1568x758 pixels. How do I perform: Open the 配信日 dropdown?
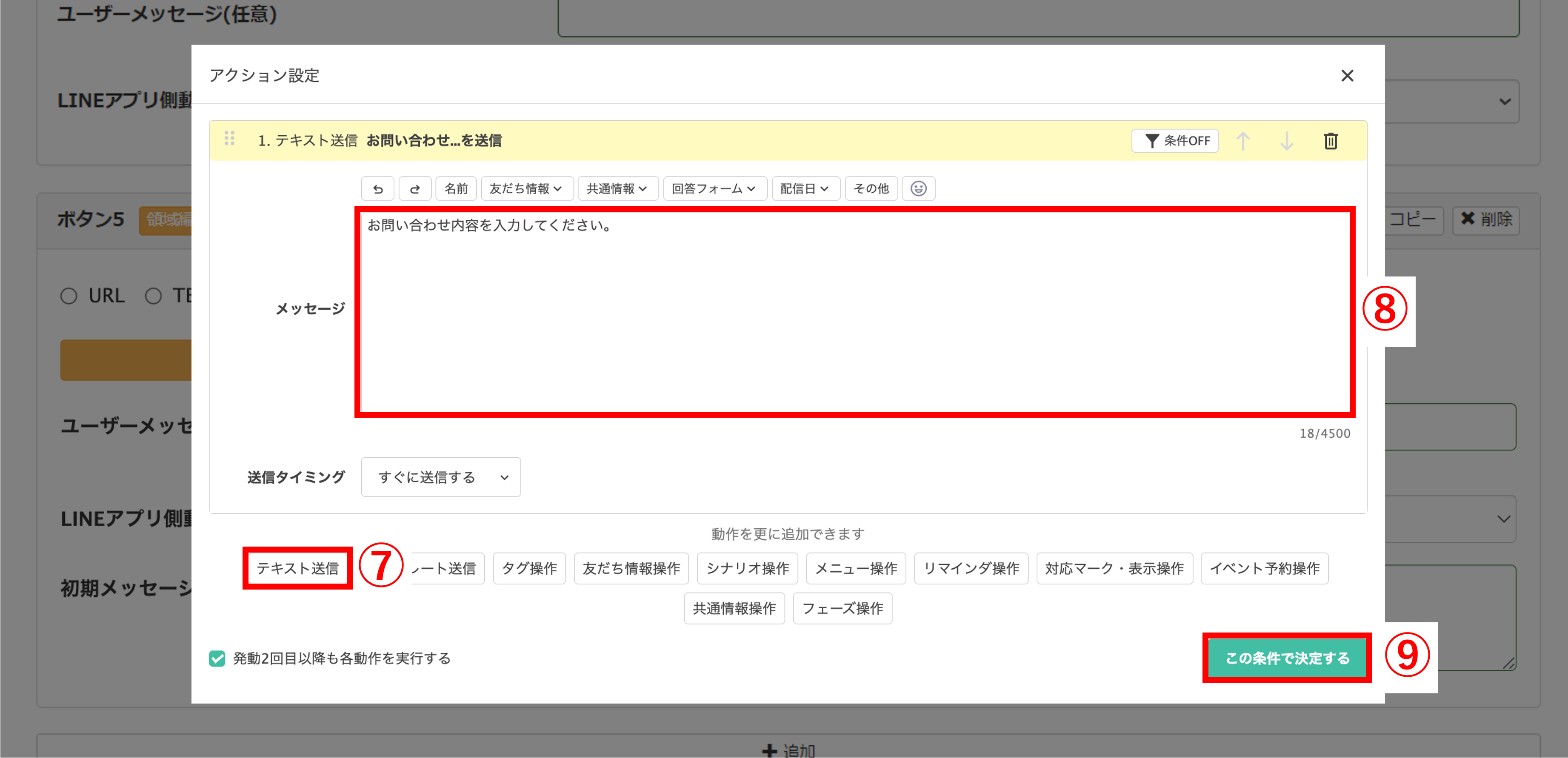tap(805, 188)
